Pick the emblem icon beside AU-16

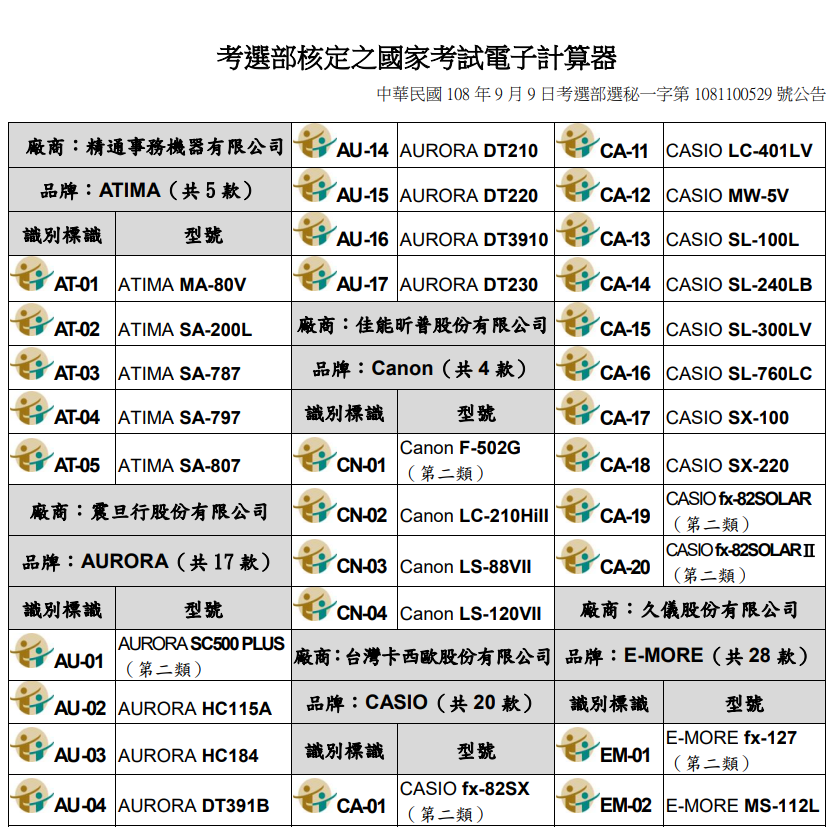[315, 230]
